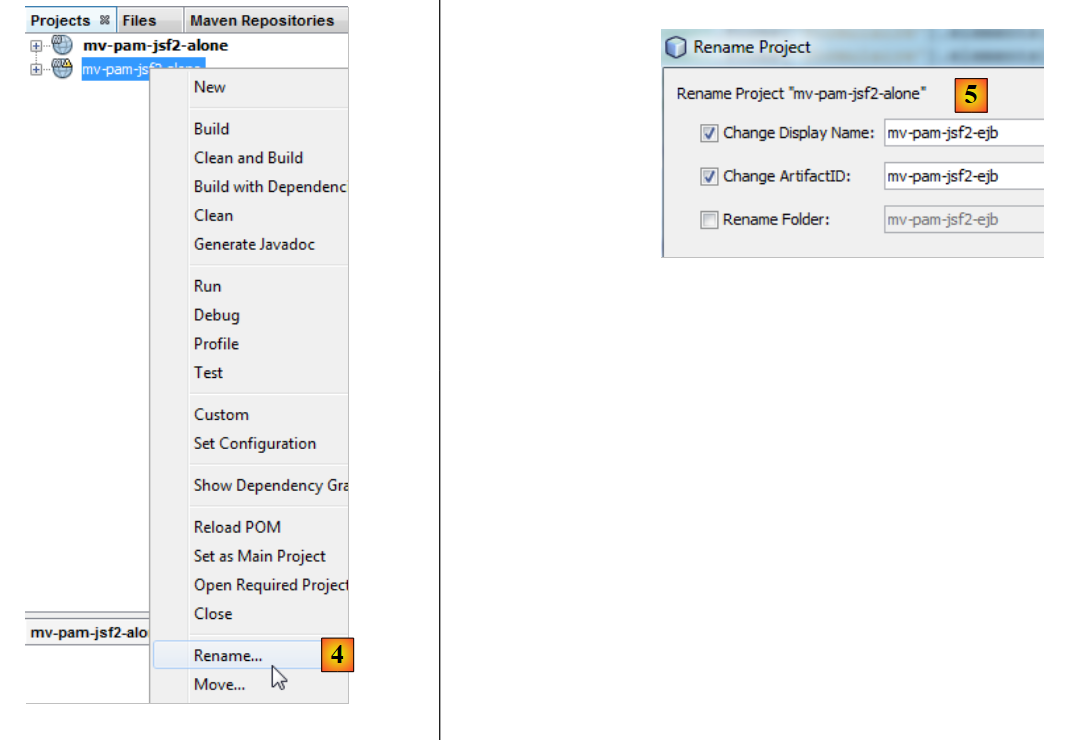Click the Change Display Name text field
Viewport: 1073px width, 740px height.
[963, 133]
